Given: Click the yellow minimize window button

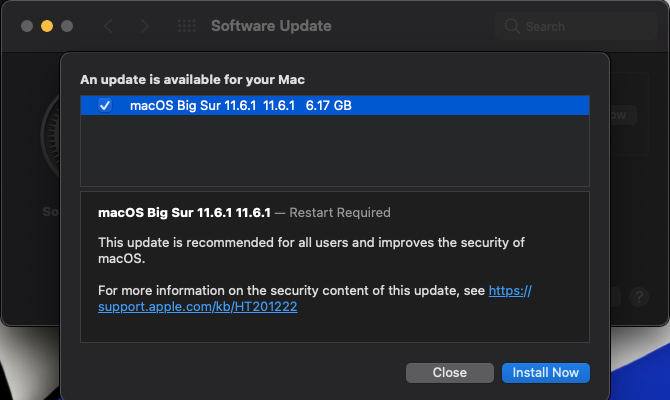Looking at the screenshot, I should point(47,26).
